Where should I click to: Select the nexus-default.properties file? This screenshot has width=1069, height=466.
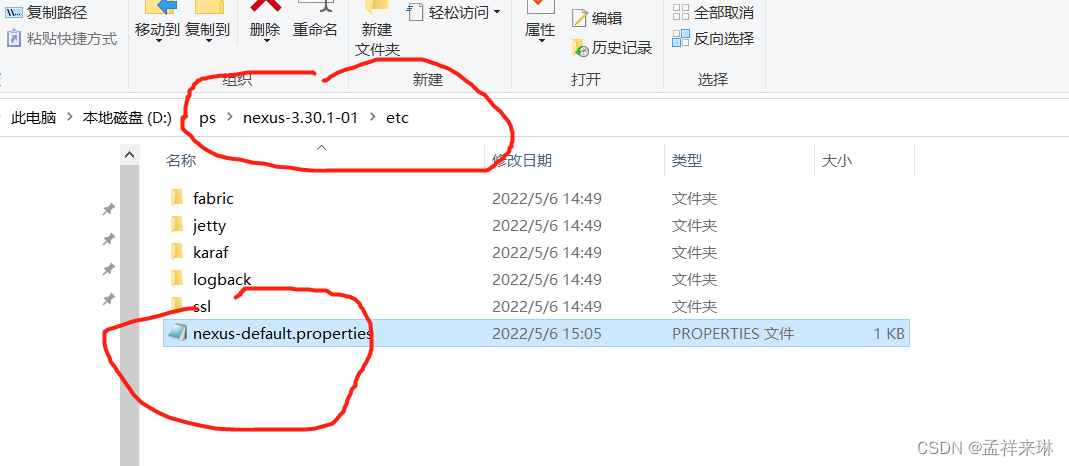coord(536,334)
